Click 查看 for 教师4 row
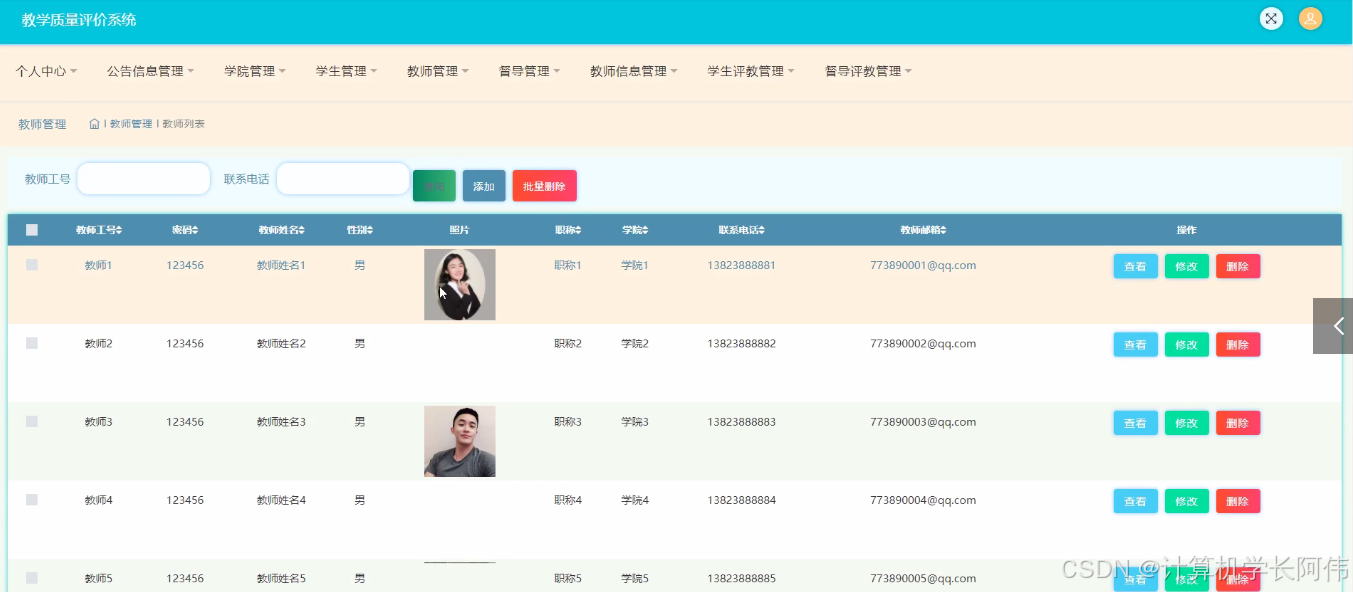1353x592 pixels. 1136,501
